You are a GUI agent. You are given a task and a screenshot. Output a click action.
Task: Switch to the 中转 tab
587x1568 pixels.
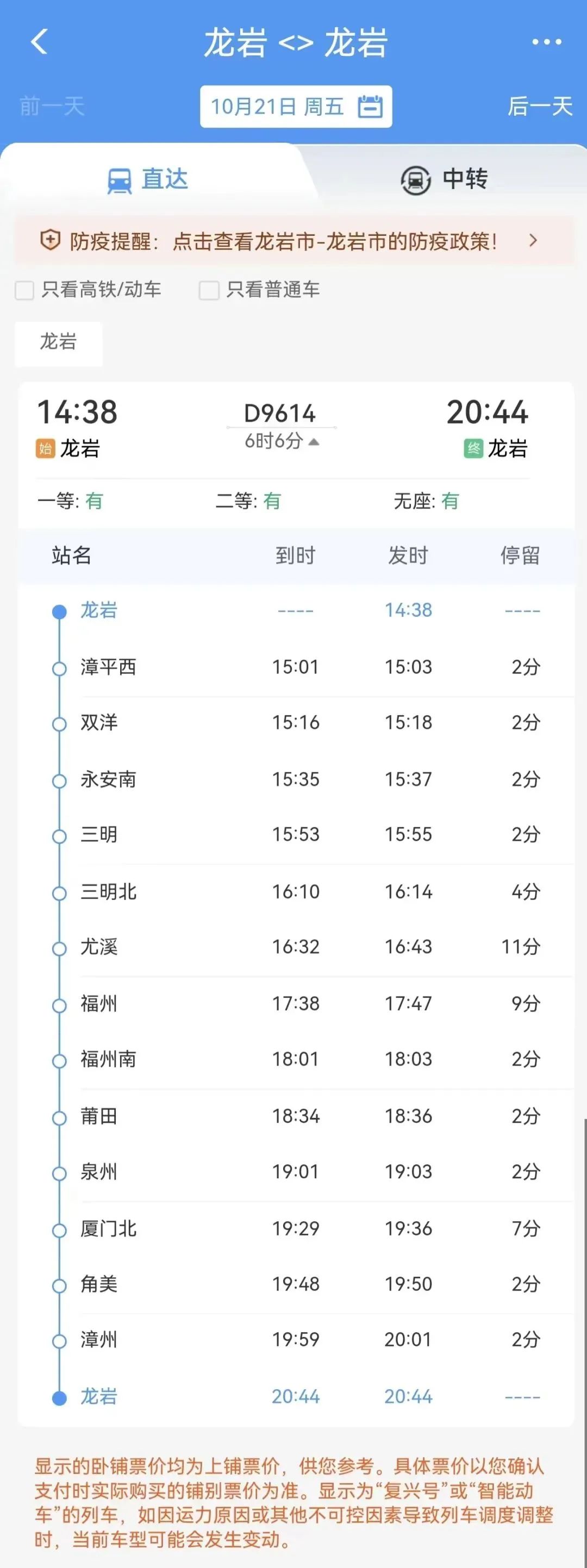tap(445, 179)
